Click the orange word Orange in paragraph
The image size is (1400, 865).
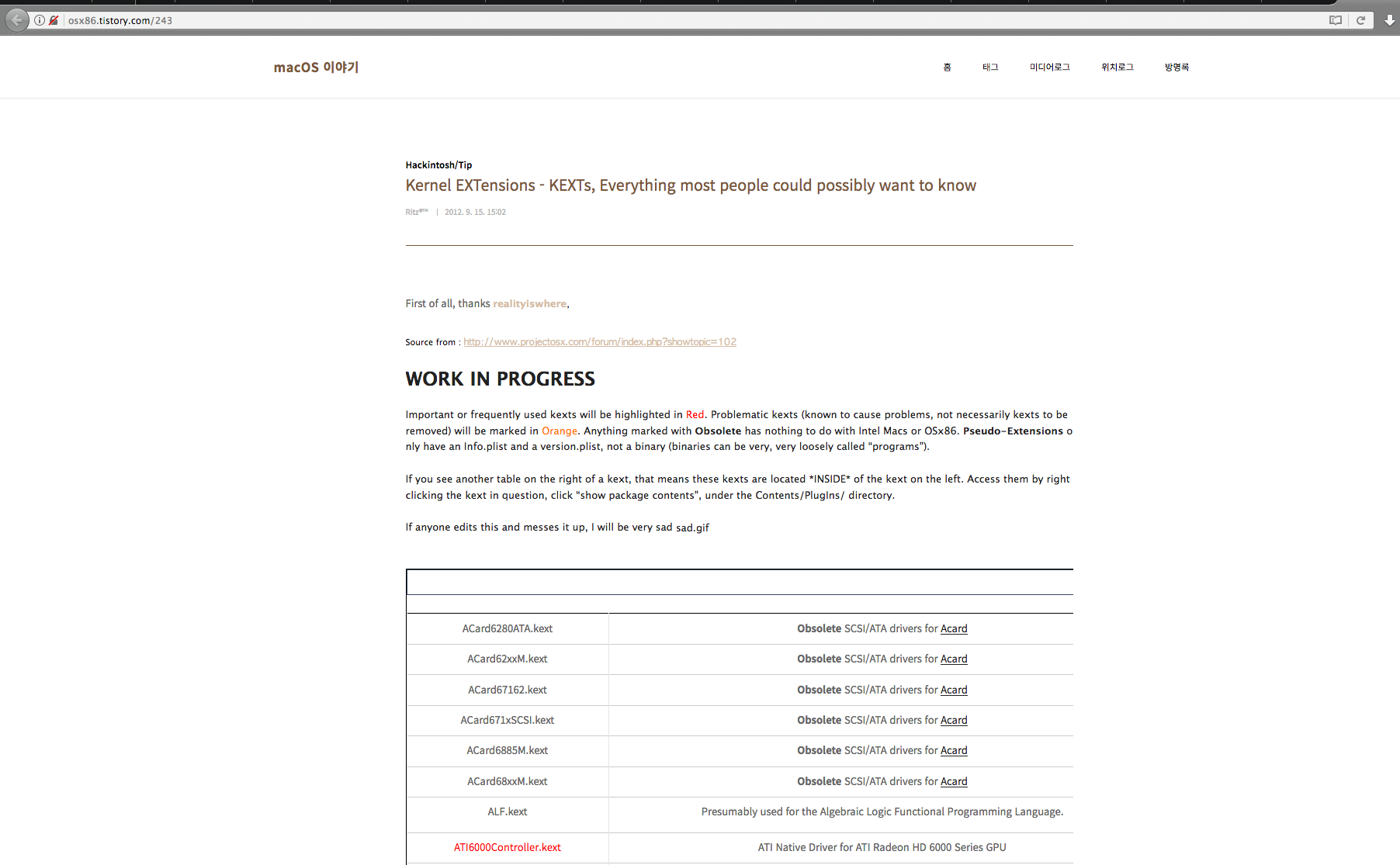[x=560, y=431]
